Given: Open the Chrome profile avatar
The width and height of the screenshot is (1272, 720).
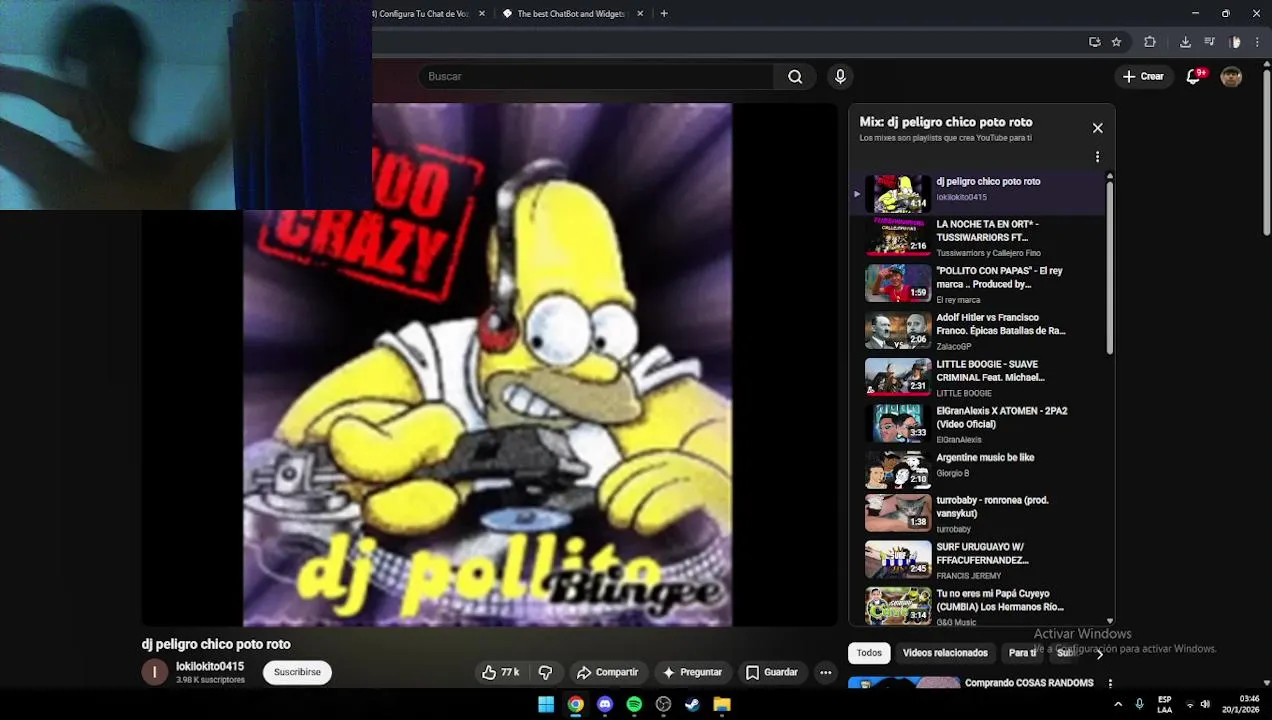Looking at the screenshot, I should 1235,42.
